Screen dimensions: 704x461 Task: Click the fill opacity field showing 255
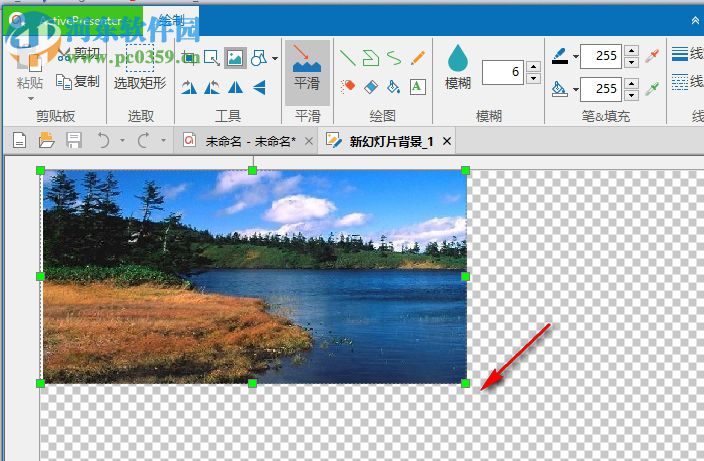(600, 89)
